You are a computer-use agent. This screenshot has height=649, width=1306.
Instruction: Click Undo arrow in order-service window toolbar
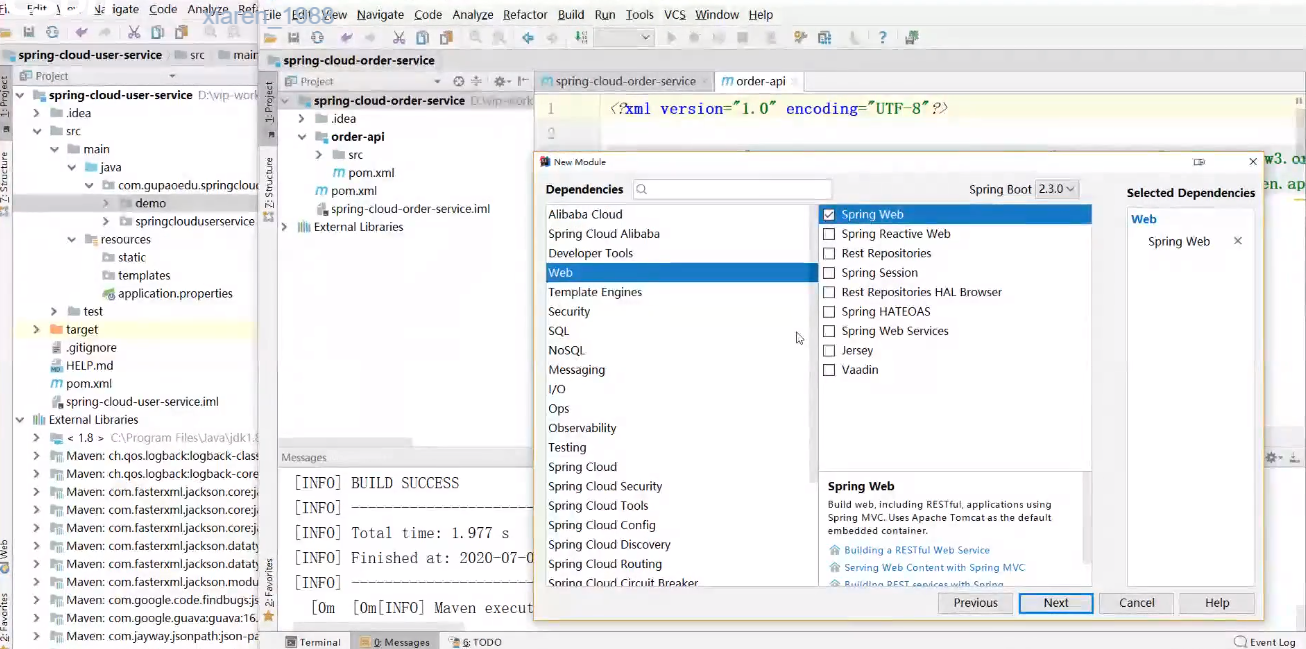[346, 38]
